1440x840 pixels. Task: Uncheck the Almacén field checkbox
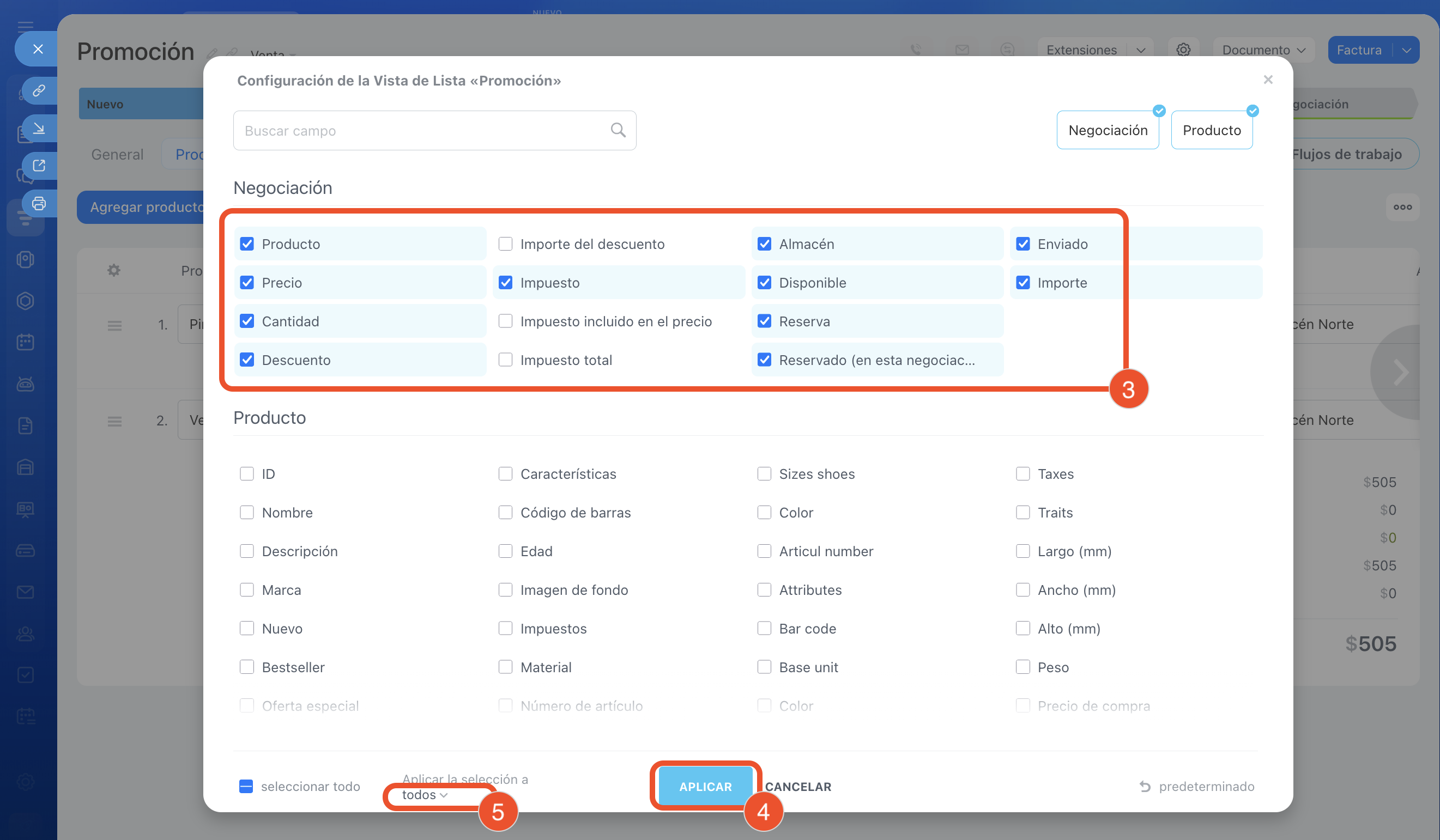[764, 244]
